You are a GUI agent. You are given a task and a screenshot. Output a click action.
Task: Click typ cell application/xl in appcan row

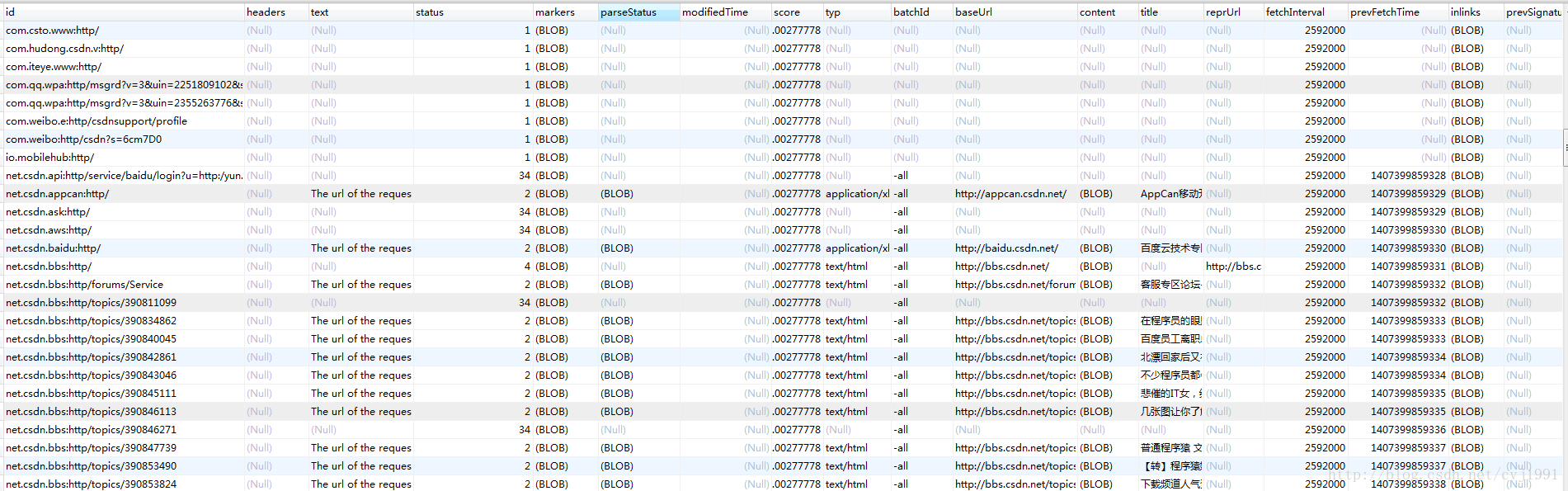[858, 194]
